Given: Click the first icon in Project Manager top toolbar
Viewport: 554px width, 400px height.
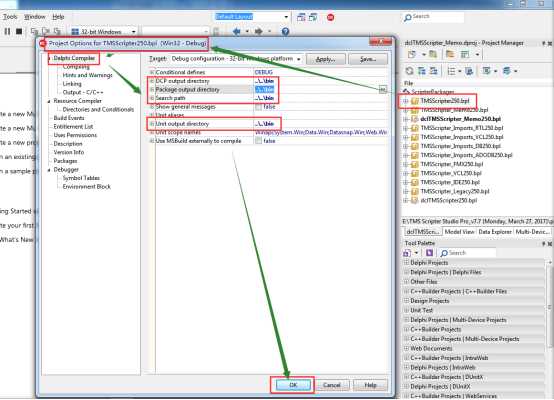Looking at the screenshot, I should pyautogui.click(x=412, y=54).
